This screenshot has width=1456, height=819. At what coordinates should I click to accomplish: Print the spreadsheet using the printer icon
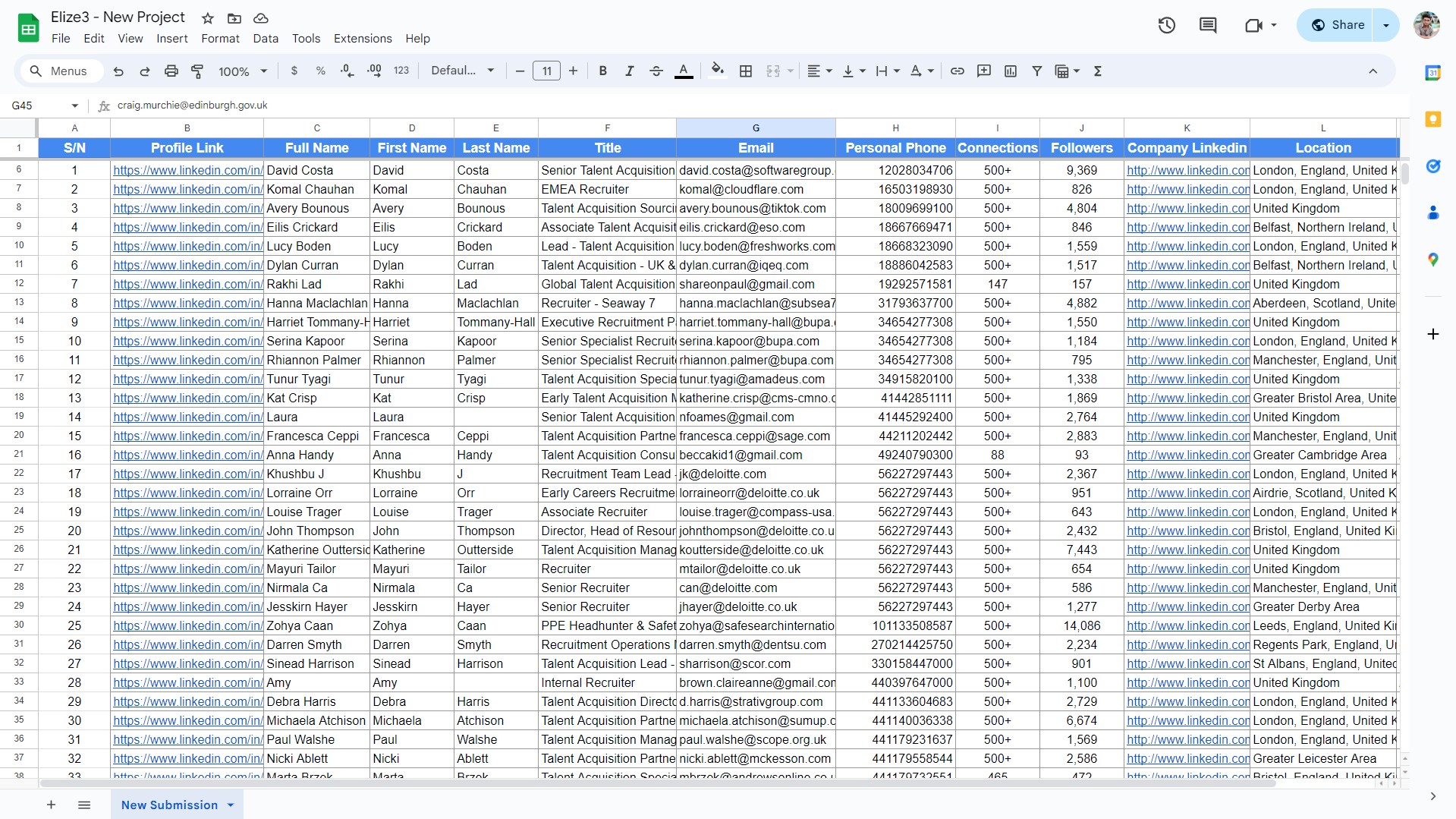[171, 71]
